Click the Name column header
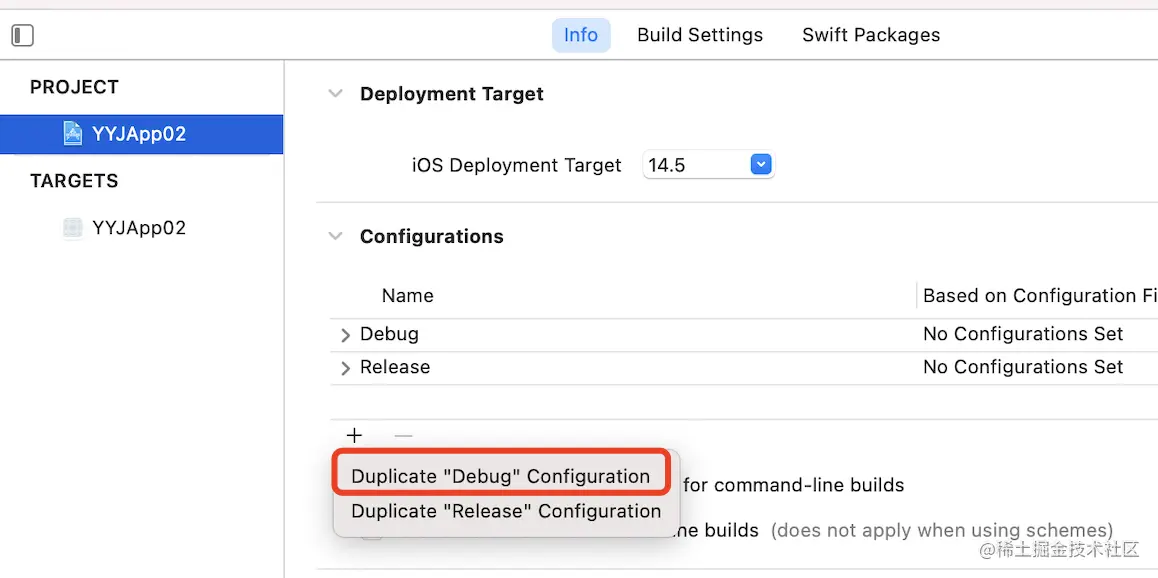This screenshot has height=578, width=1158. (x=408, y=296)
